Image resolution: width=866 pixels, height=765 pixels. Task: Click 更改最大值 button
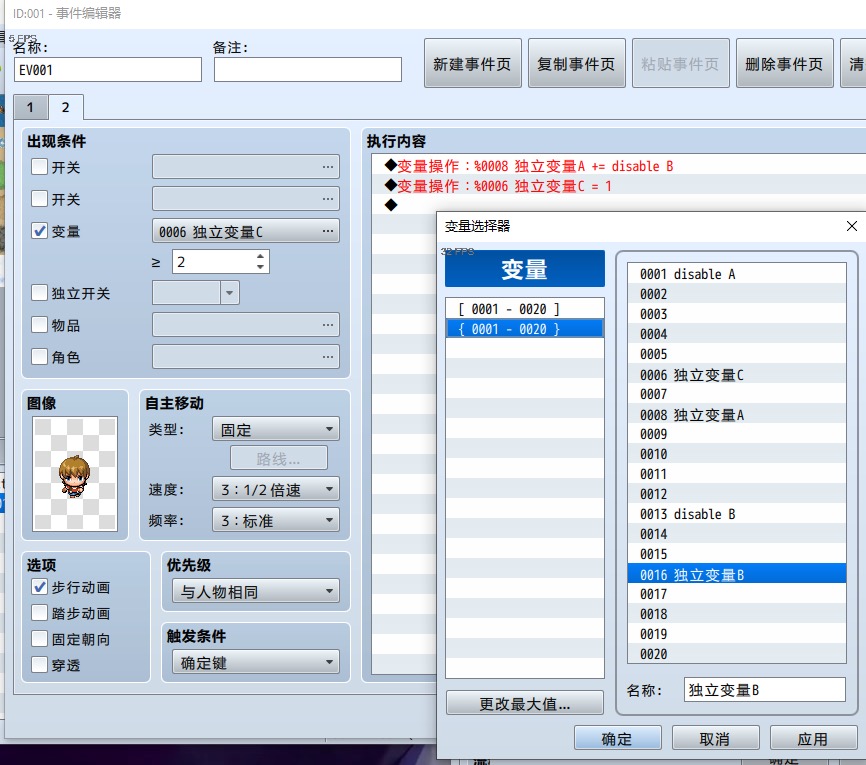(x=525, y=703)
